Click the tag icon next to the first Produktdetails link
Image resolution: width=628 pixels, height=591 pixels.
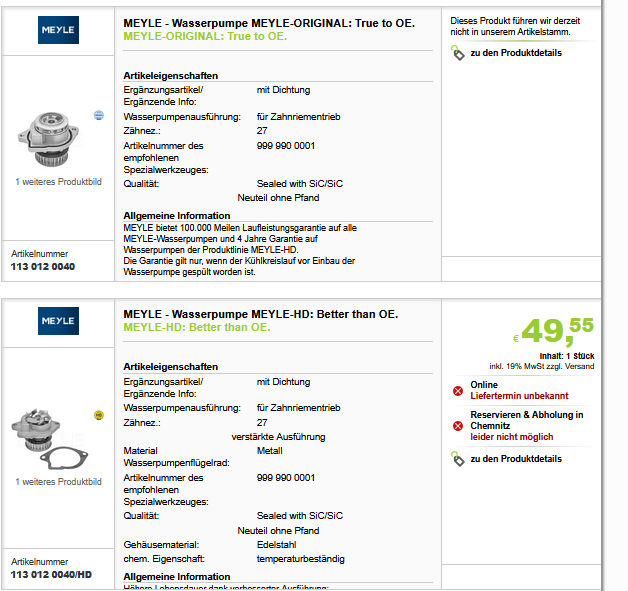click(458, 53)
